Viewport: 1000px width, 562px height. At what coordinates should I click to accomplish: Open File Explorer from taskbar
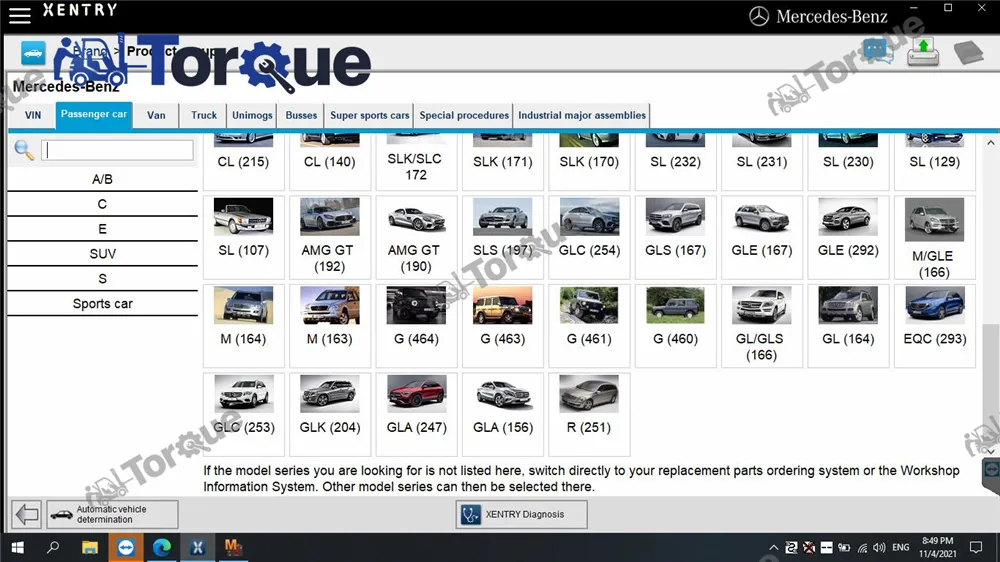[89, 547]
